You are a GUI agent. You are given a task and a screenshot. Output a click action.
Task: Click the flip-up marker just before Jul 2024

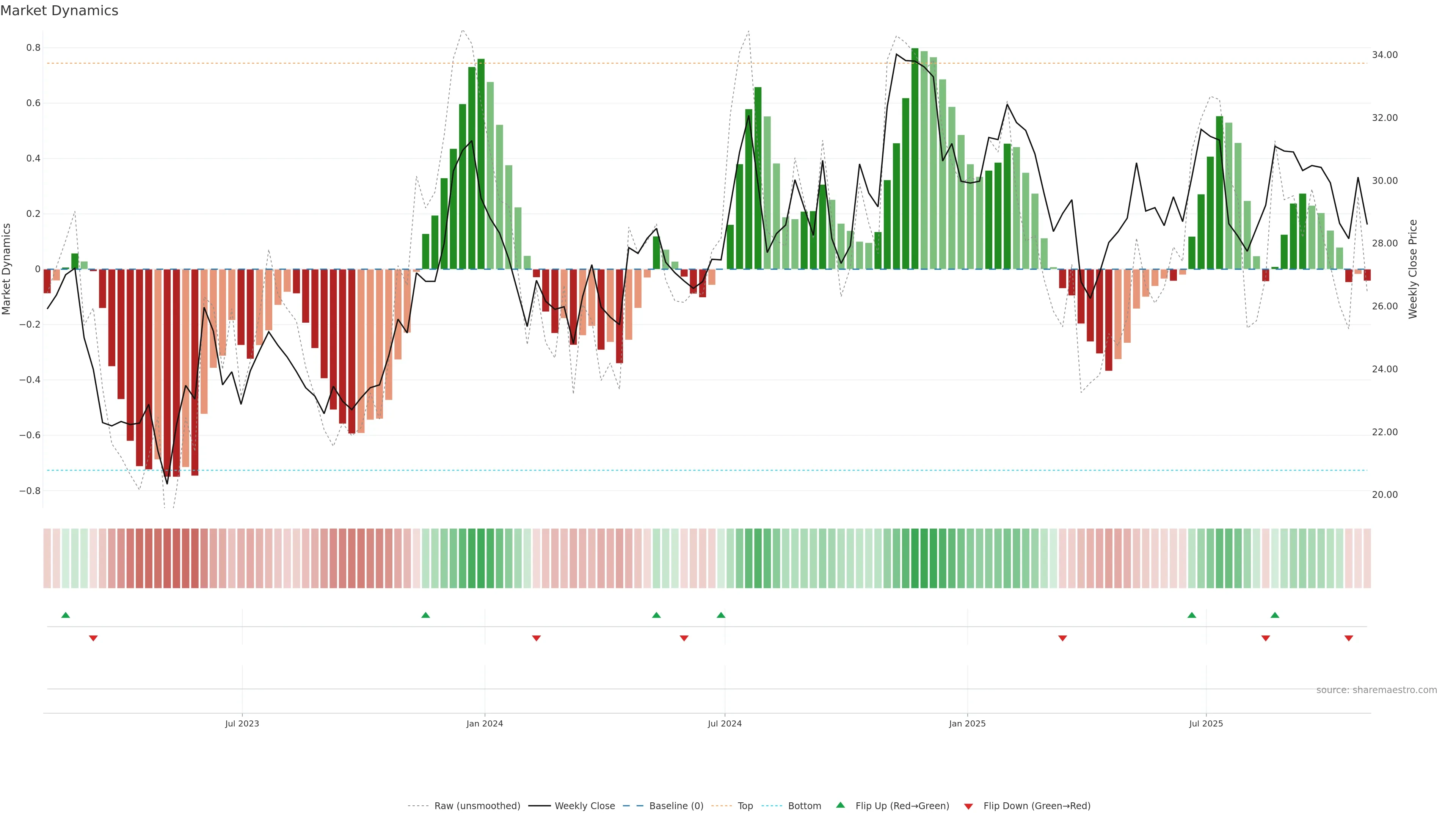click(x=721, y=615)
